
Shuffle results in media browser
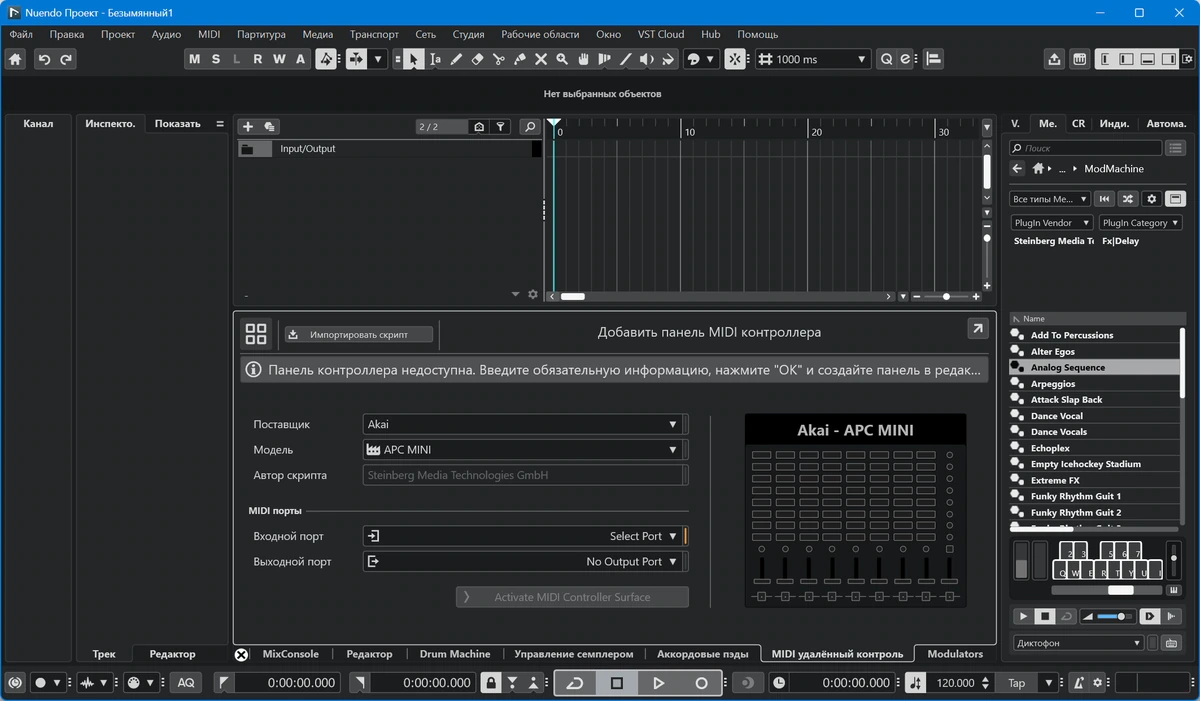[1128, 199]
